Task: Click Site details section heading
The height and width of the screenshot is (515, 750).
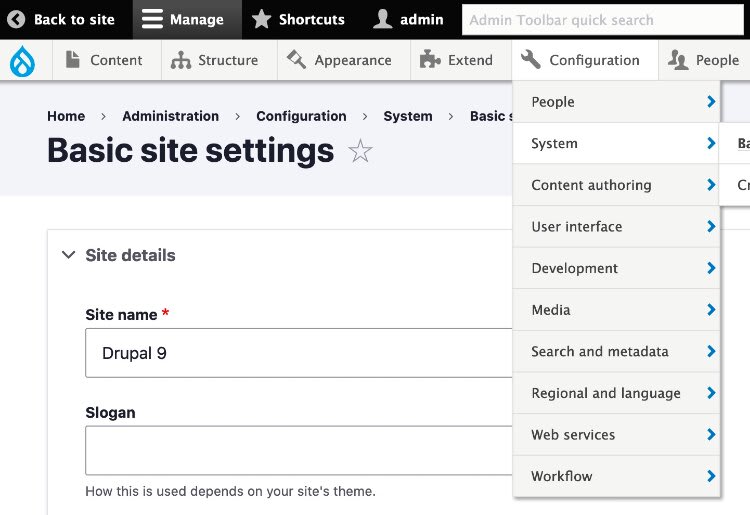Action: pyautogui.click(x=130, y=255)
